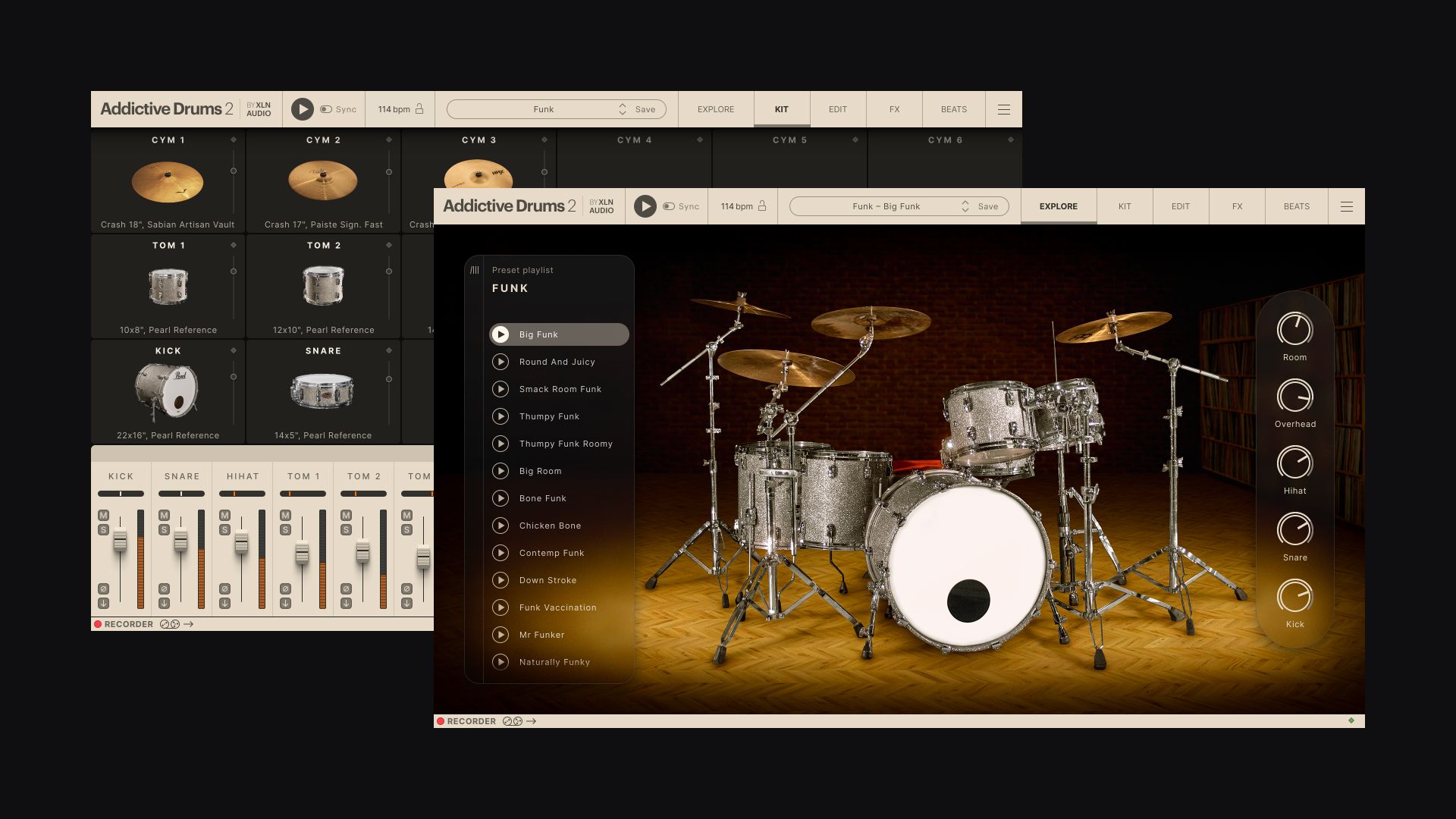Click green diamond status indicator bottom right
Viewport: 1456px width, 819px height.
[1351, 720]
